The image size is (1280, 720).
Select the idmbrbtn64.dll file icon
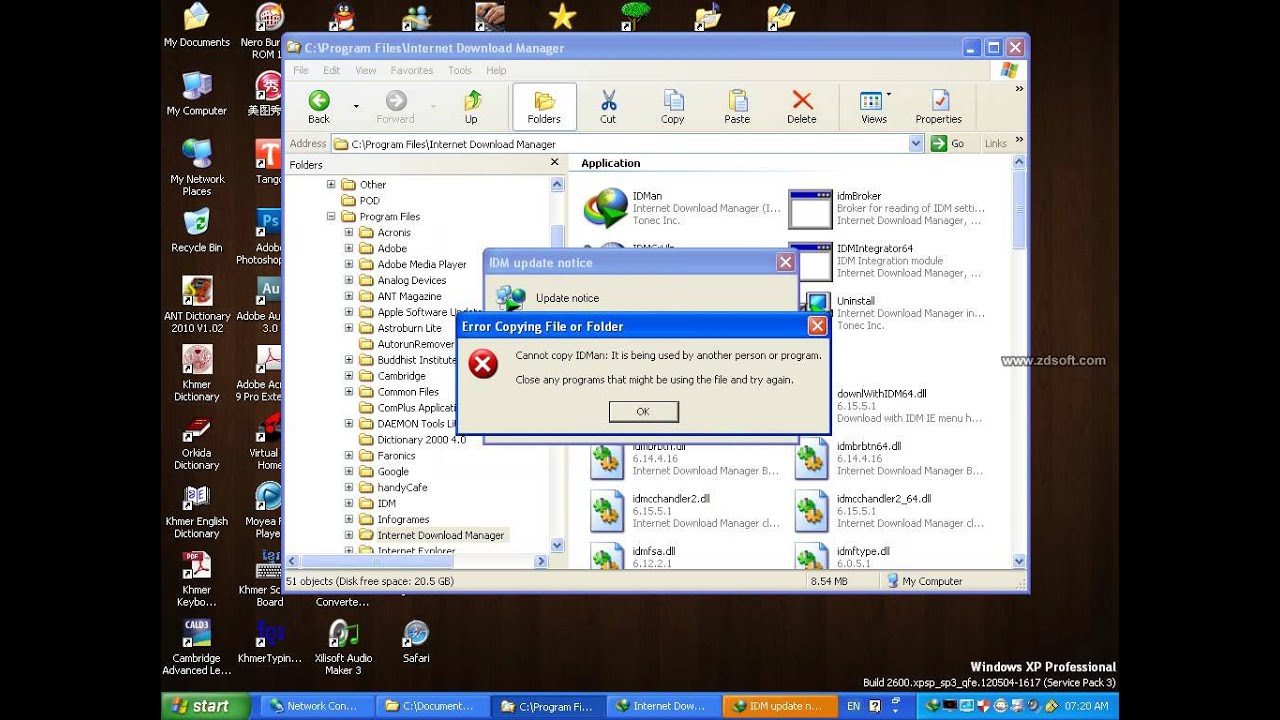click(x=811, y=460)
